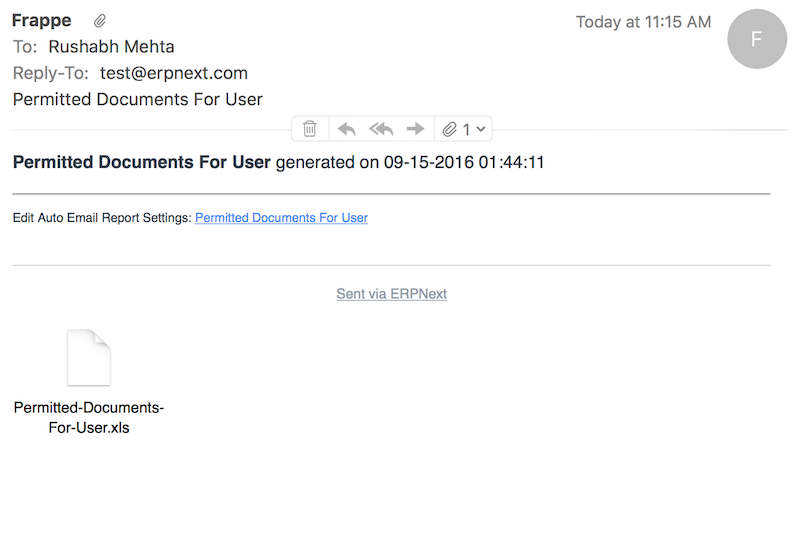This screenshot has height=537, width=800.
Task: Open the xls attachment file icon
Action: [88, 358]
